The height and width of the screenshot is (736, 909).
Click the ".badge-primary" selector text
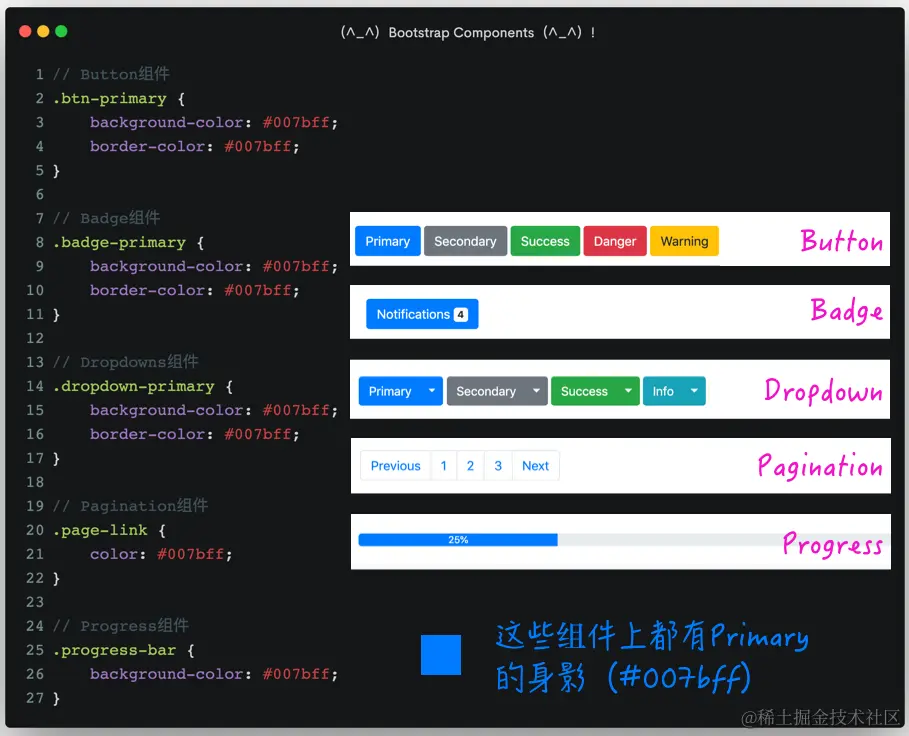click(119, 242)
